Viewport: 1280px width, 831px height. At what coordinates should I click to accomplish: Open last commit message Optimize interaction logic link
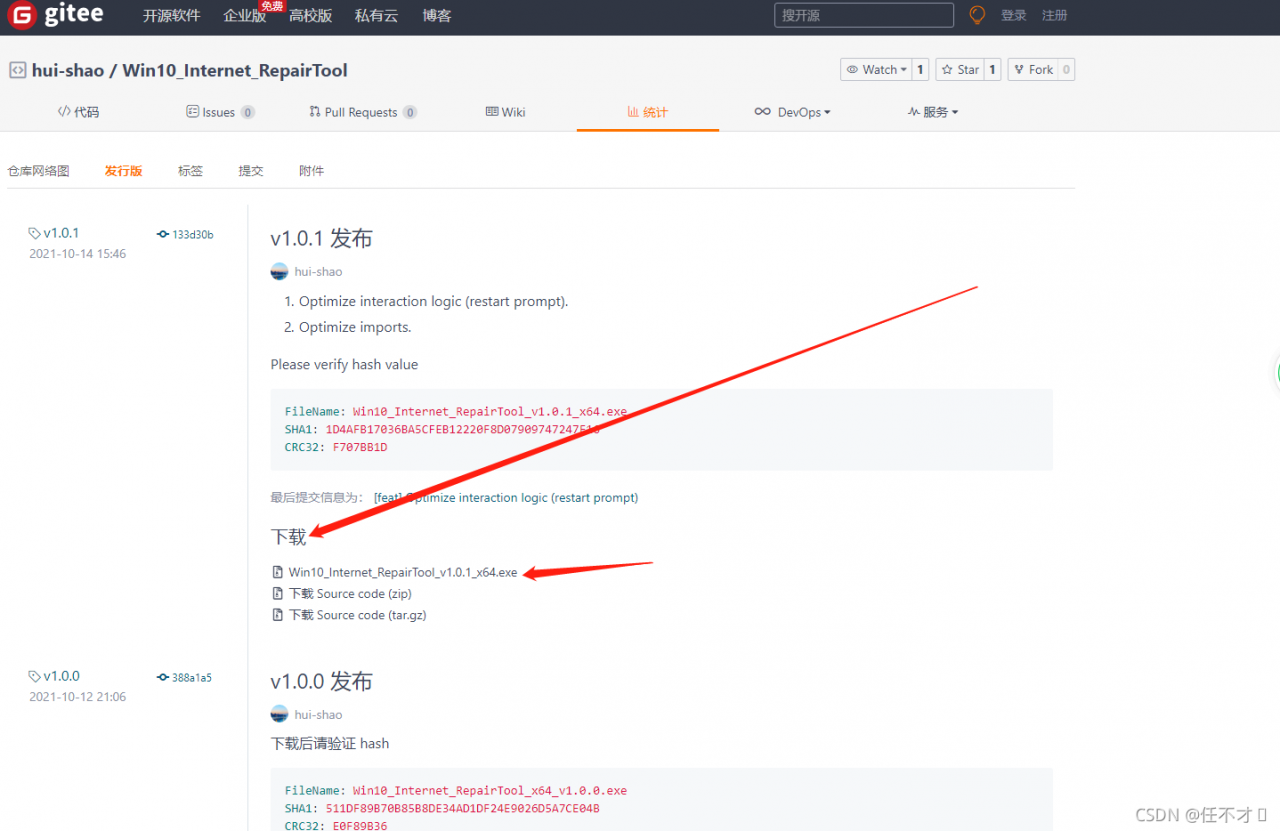[506, 498]
